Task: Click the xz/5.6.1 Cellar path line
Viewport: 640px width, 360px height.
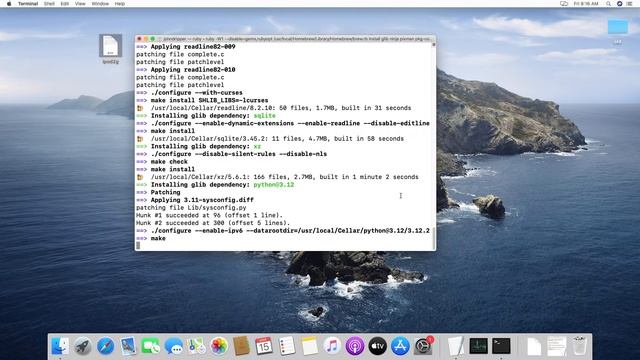Action: coord(278,177)
